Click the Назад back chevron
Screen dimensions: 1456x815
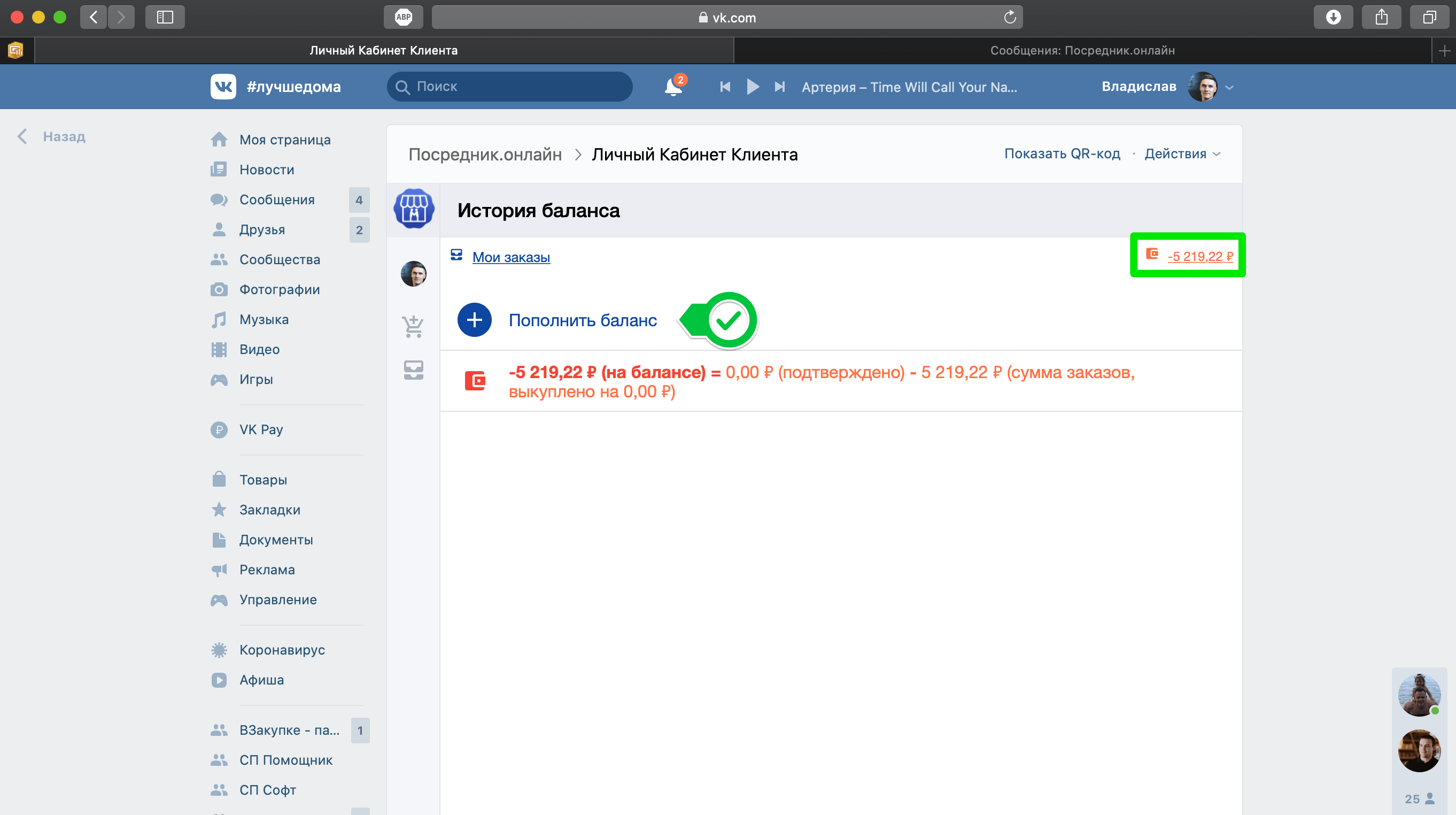click(22, 136)
